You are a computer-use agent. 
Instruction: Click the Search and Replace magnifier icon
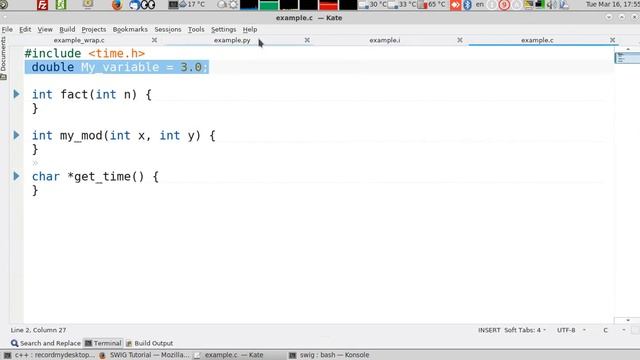point(14,343)
